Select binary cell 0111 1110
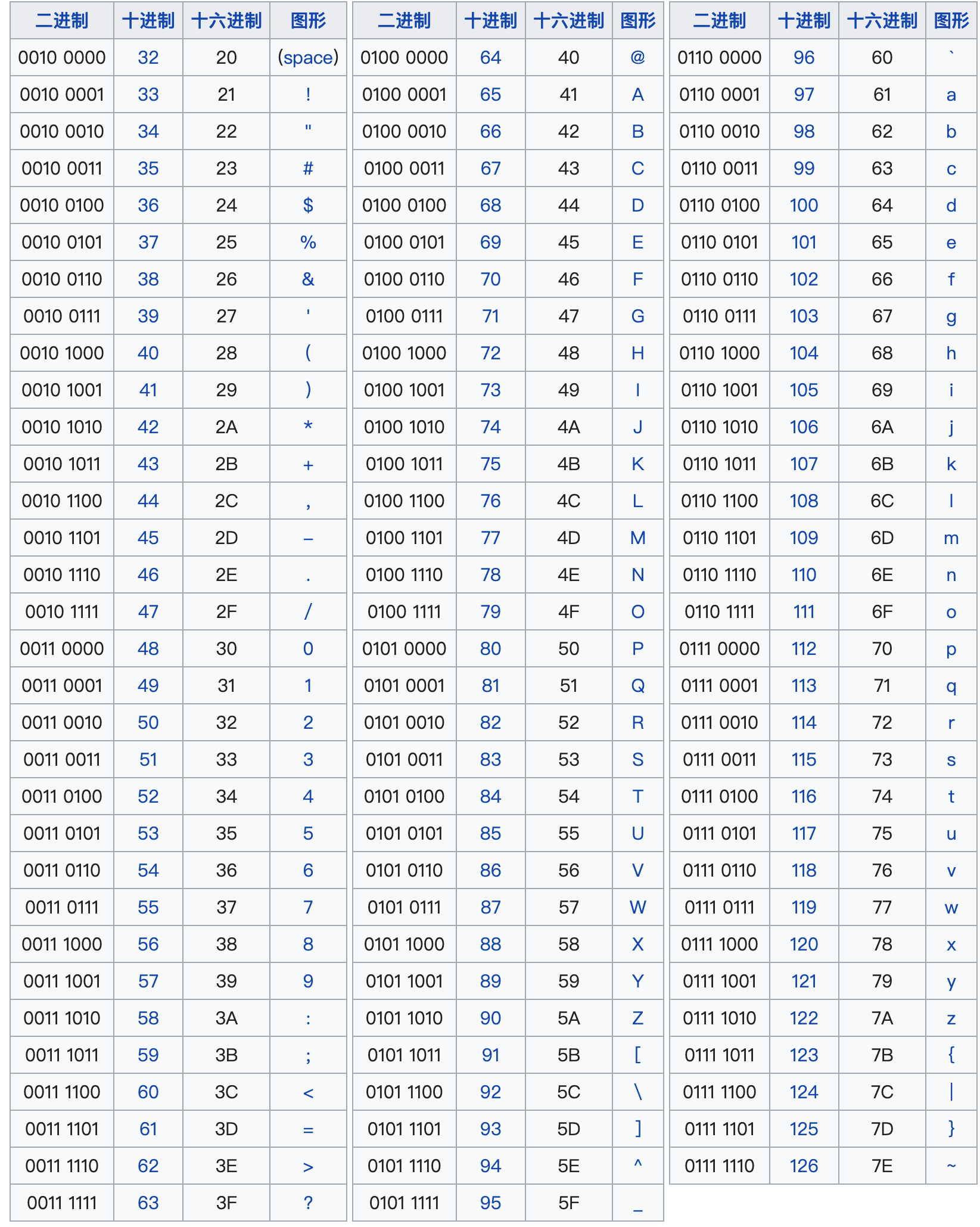Viewport: 980px width, 1227px height. click(x=719, y=1166)
